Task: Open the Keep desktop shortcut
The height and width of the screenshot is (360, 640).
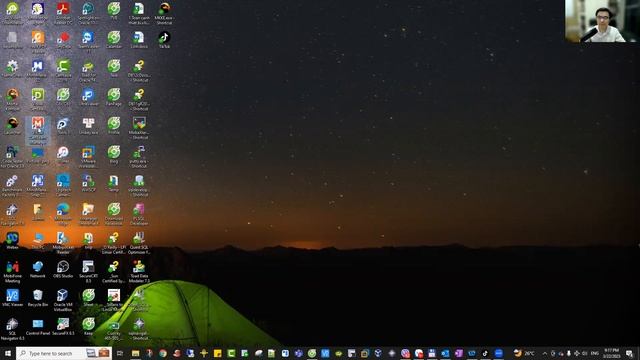Action: point(88,327)
